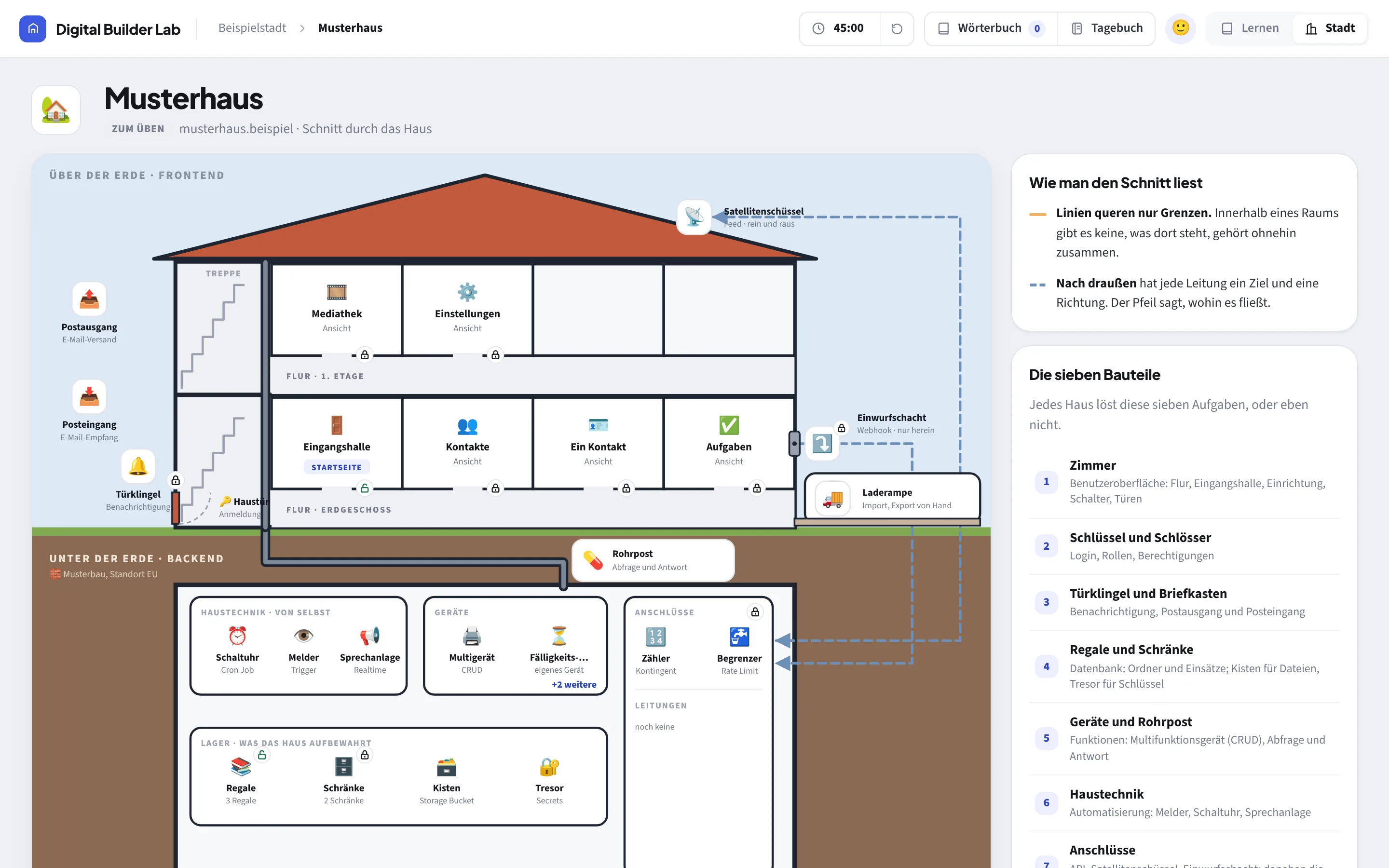Switch to the Lernen tab
Image resolution: width=1389 pixels, height=868 pixels.
[x=1250, y=28]
